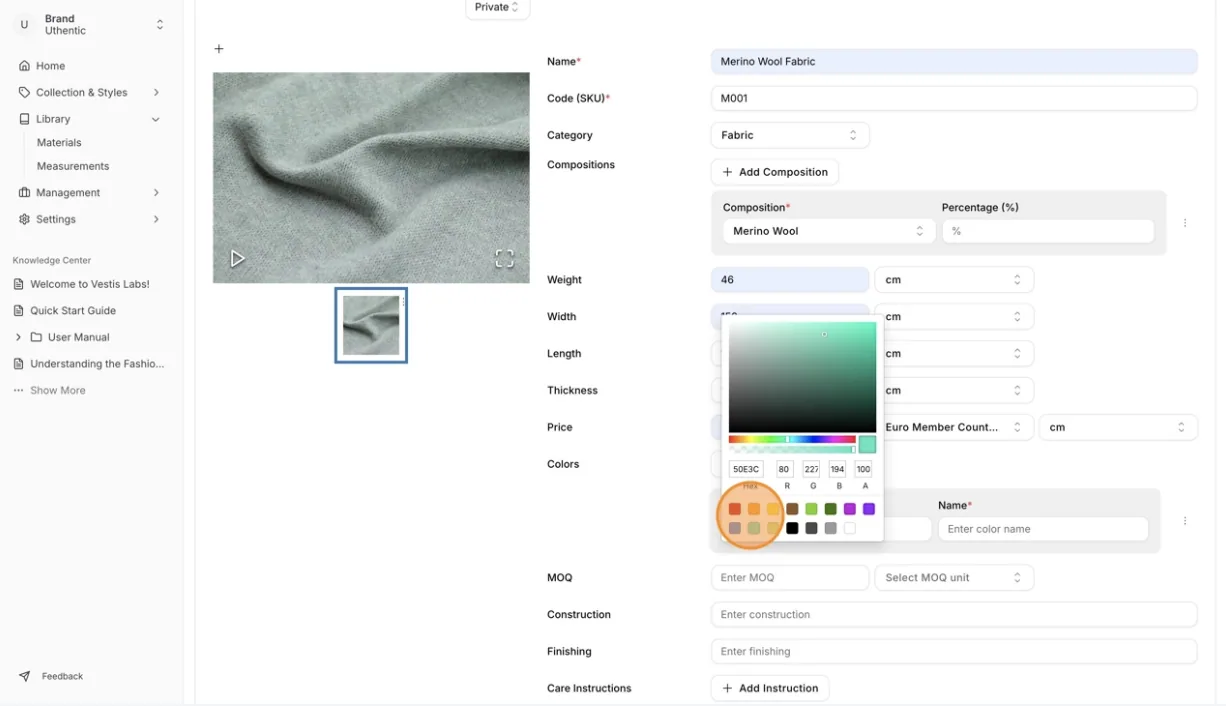Click the R value field 80
1226x706 pixels.
(x=784, y=469)
